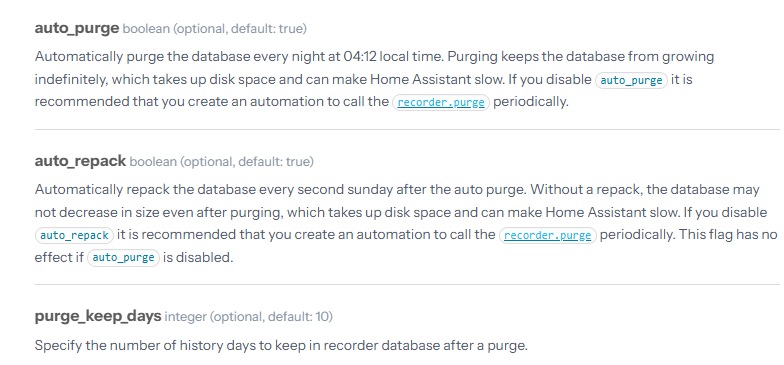
Task: Click the '04:12' time in purge description
Action: [360, 56]
